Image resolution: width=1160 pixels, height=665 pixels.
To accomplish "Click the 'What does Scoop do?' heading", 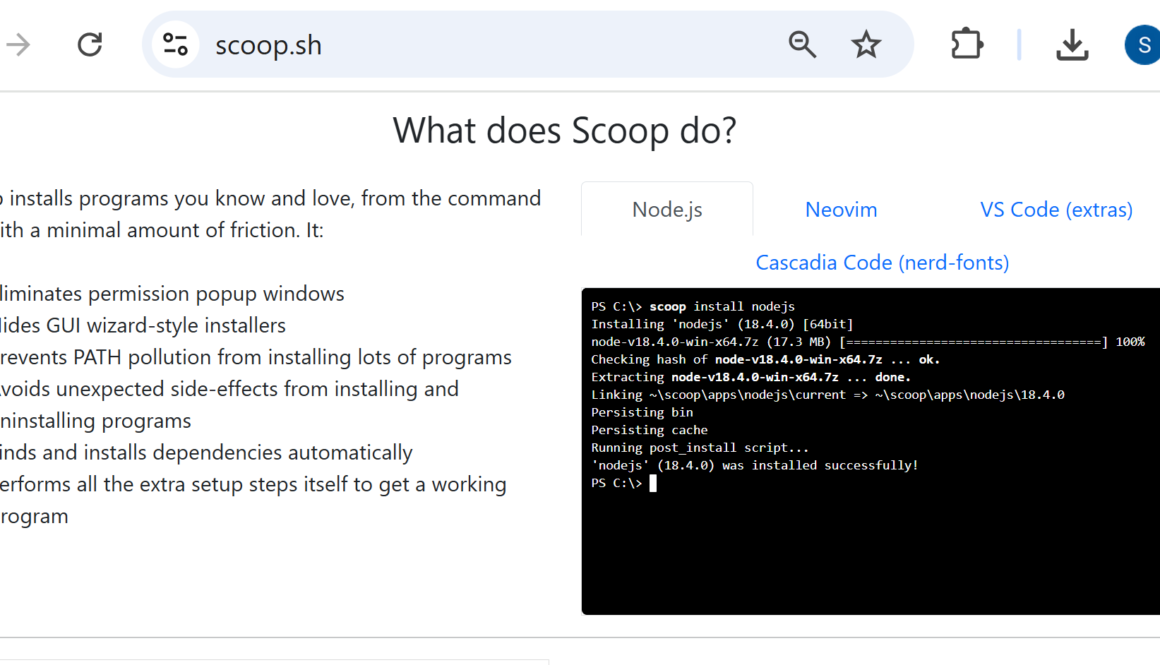I will 564,131.
